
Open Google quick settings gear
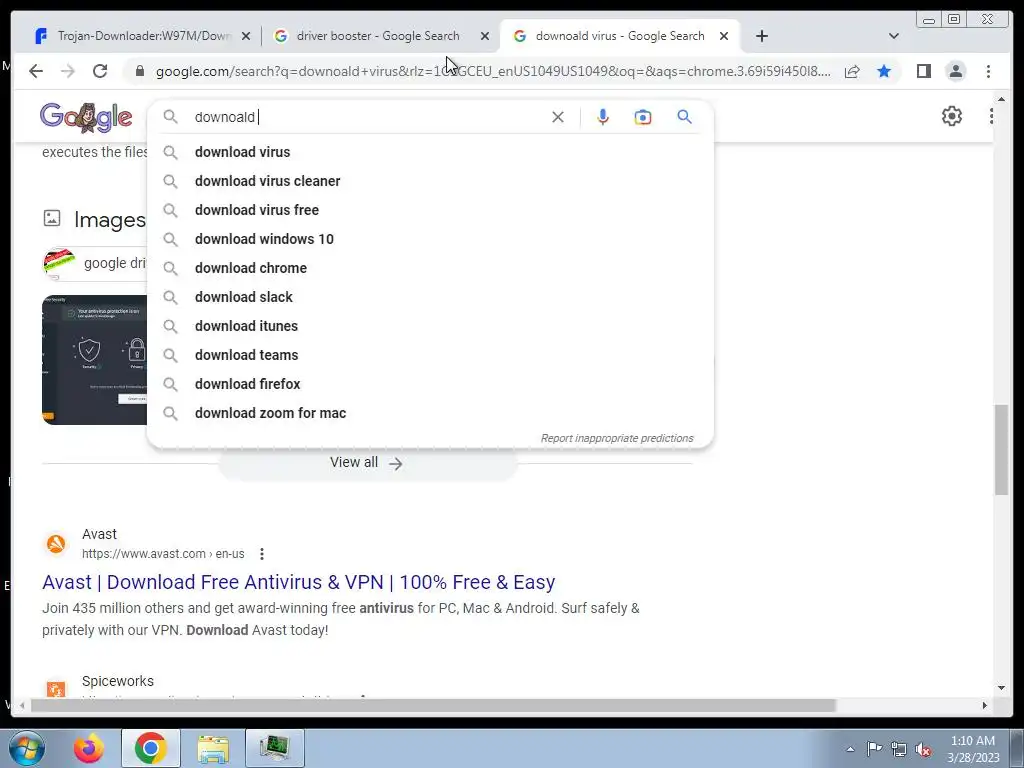click(x=952, y=116)
